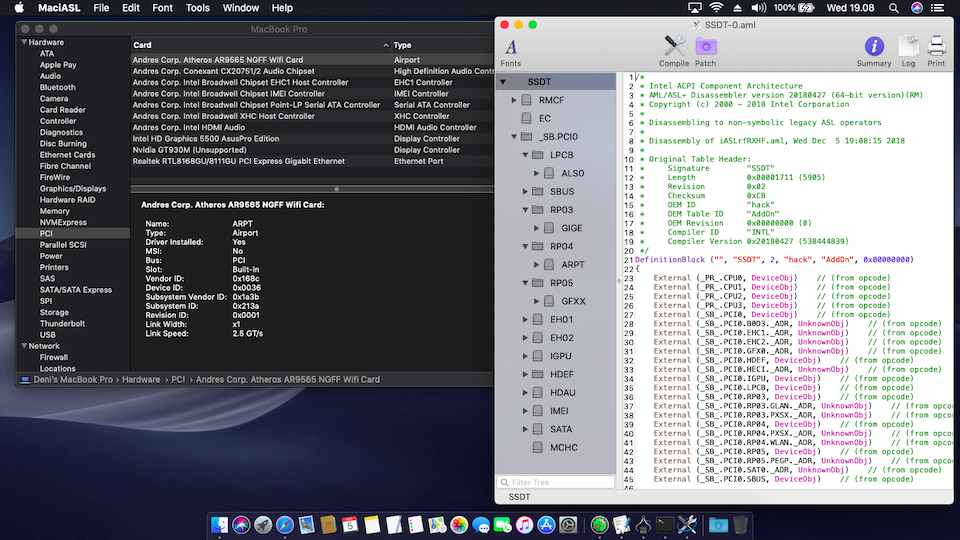The width and height of the screenshot is (960, 540).
Task: Select Graphics/Displays in the sidebar
Action: tap(72, 188)
